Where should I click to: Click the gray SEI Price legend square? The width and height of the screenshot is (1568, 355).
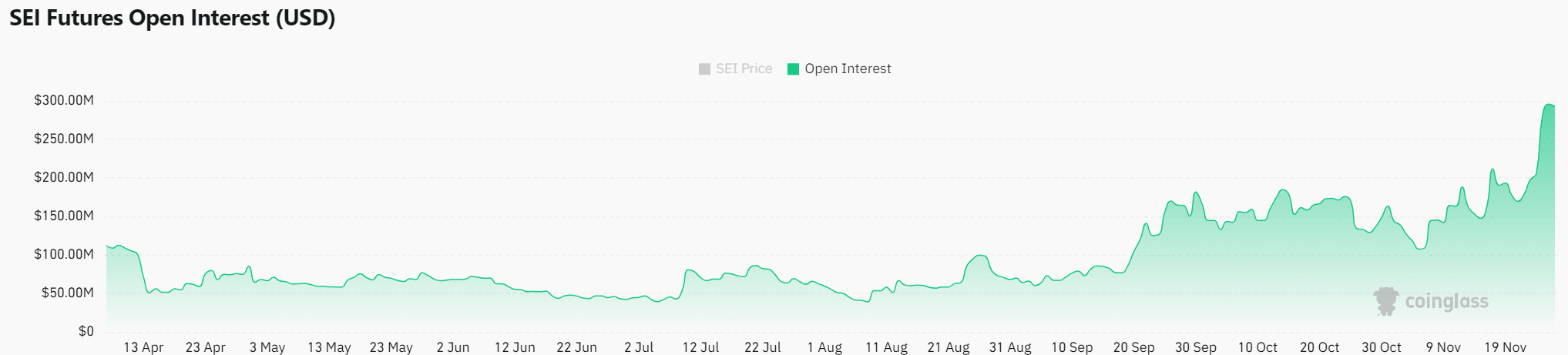(x=704, y=69)
